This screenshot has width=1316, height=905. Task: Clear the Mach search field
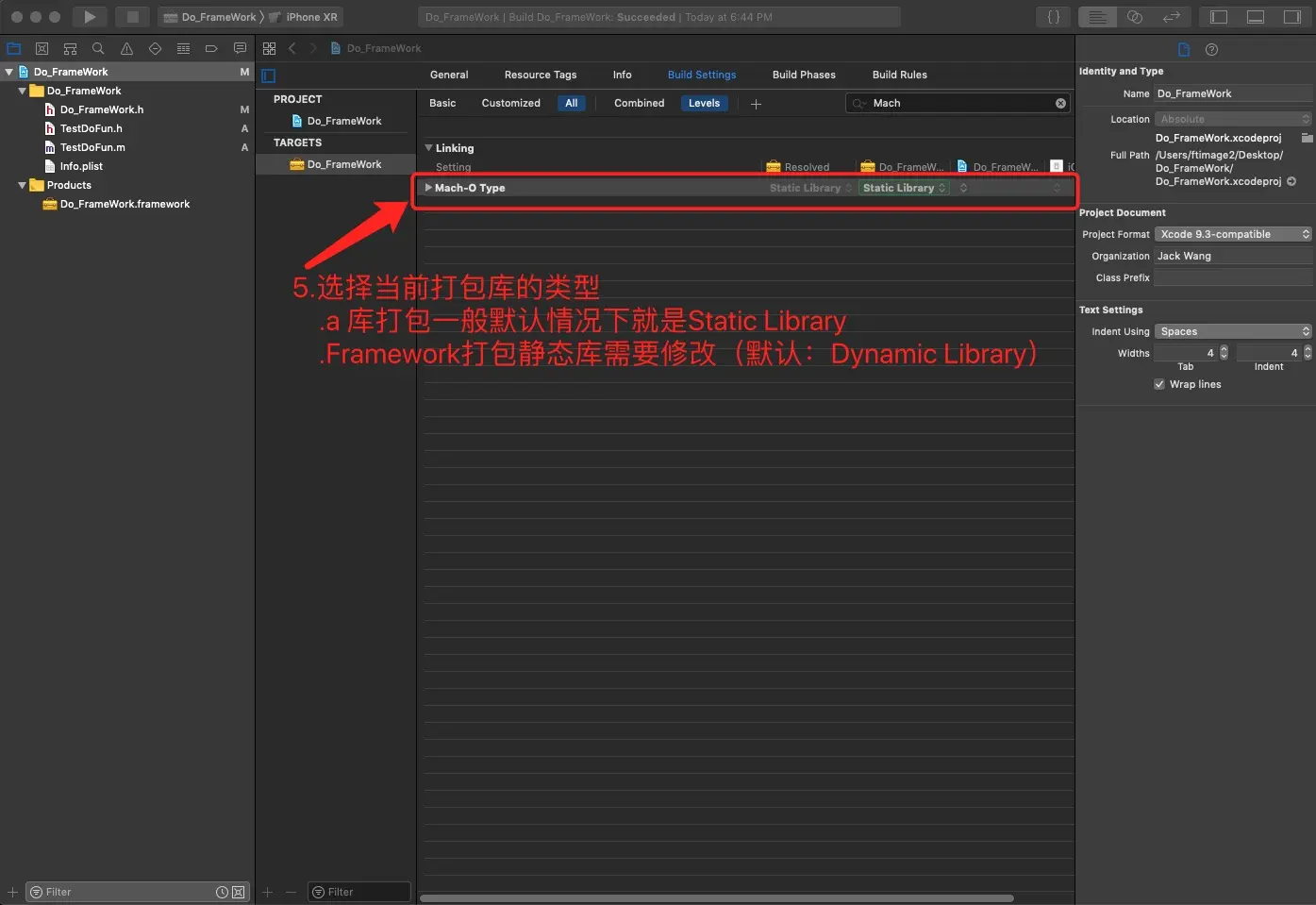pos(1060,103)
